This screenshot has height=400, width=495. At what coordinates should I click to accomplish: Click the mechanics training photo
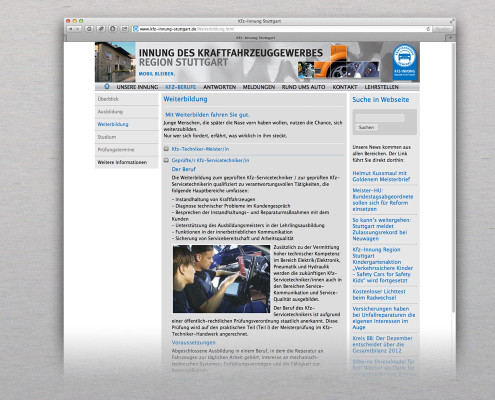pos(221,279)
